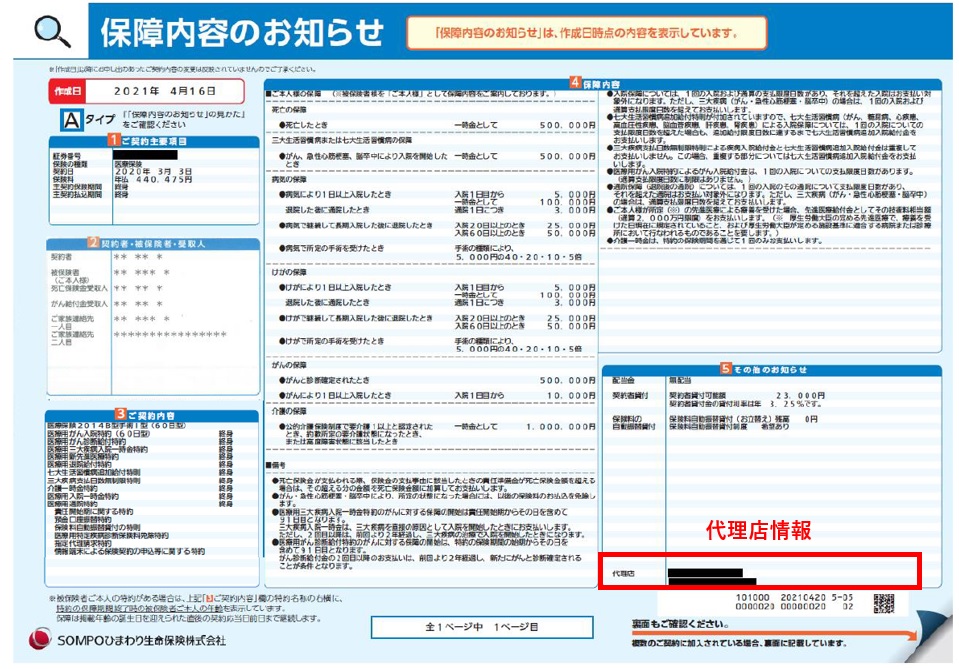The height and width of the screenshot is (669, 959).
Task: Click the '●病気で所定の手術を受けたとき' line
Action: (331, 248)
